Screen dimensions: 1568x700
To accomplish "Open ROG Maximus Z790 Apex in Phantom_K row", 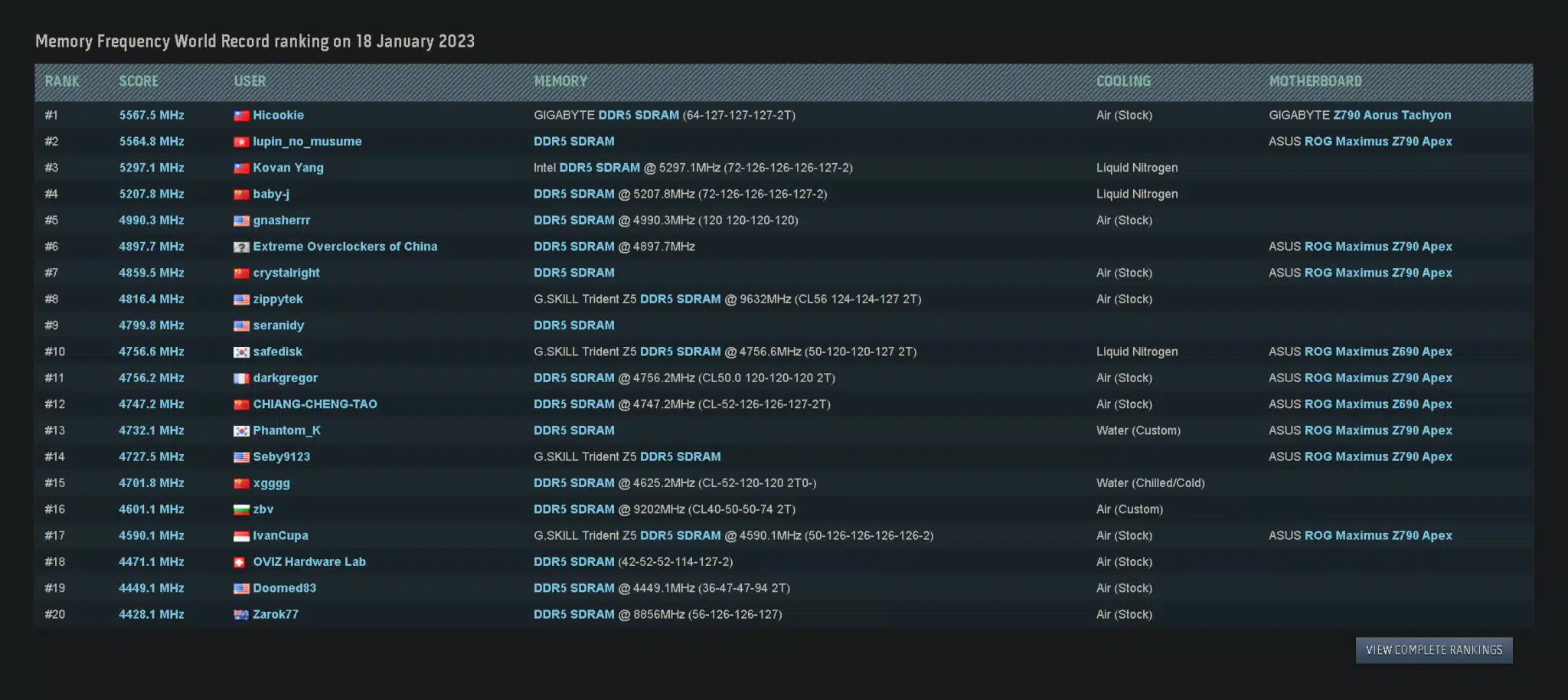I will tap(1378, 430).
